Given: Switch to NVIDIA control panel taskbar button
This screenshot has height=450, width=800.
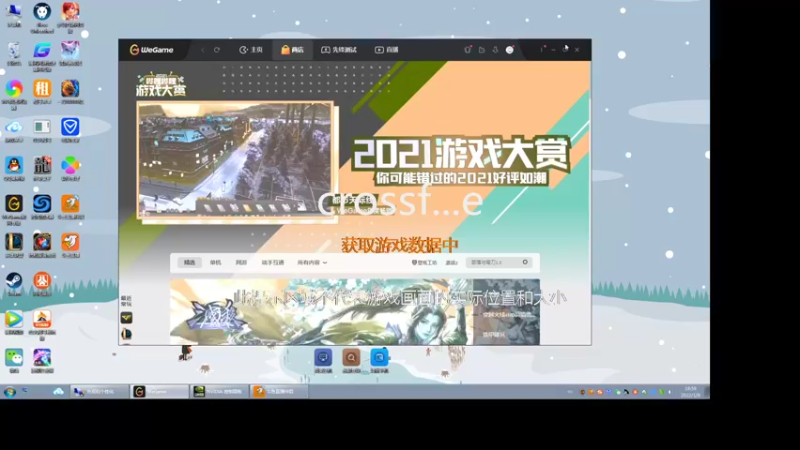Looking at the screenshot, I should pos(219,391).
